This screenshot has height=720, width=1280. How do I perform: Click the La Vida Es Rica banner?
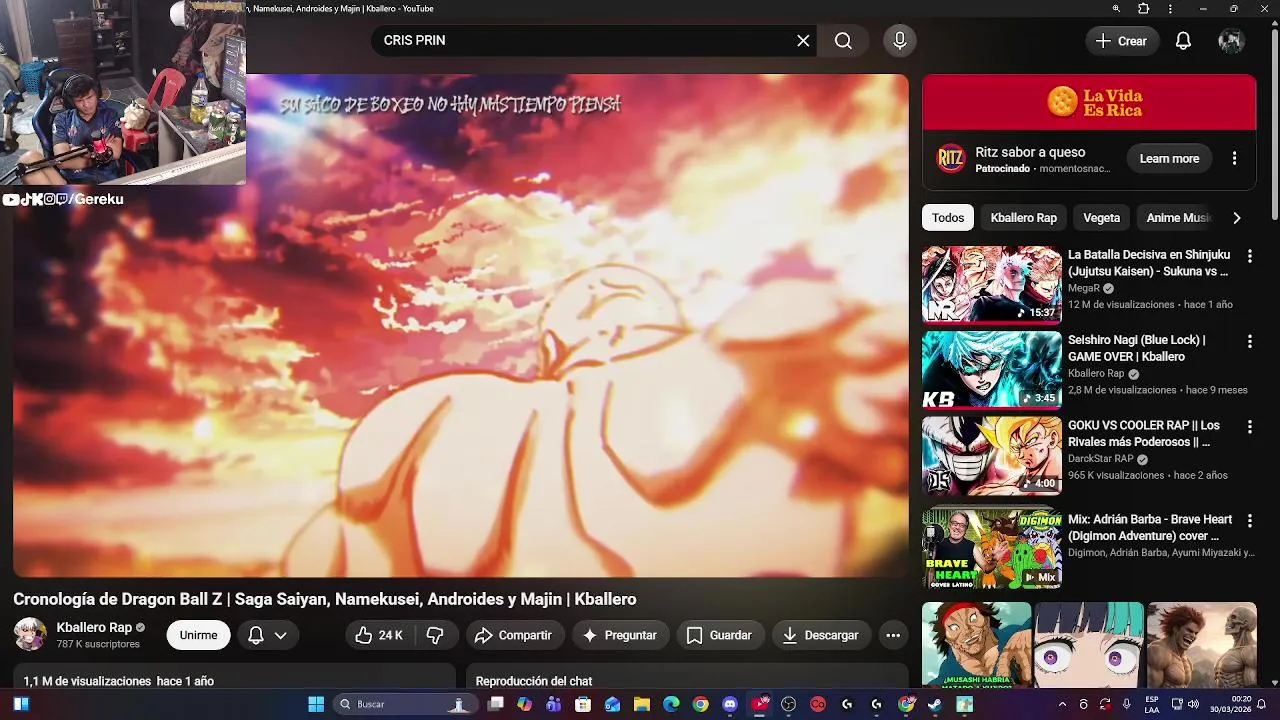click(x=1089, y=102)
